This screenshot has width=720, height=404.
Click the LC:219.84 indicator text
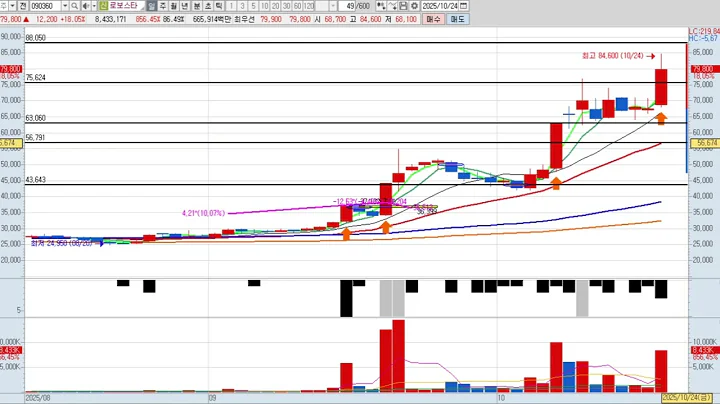[x=704, y=31]
